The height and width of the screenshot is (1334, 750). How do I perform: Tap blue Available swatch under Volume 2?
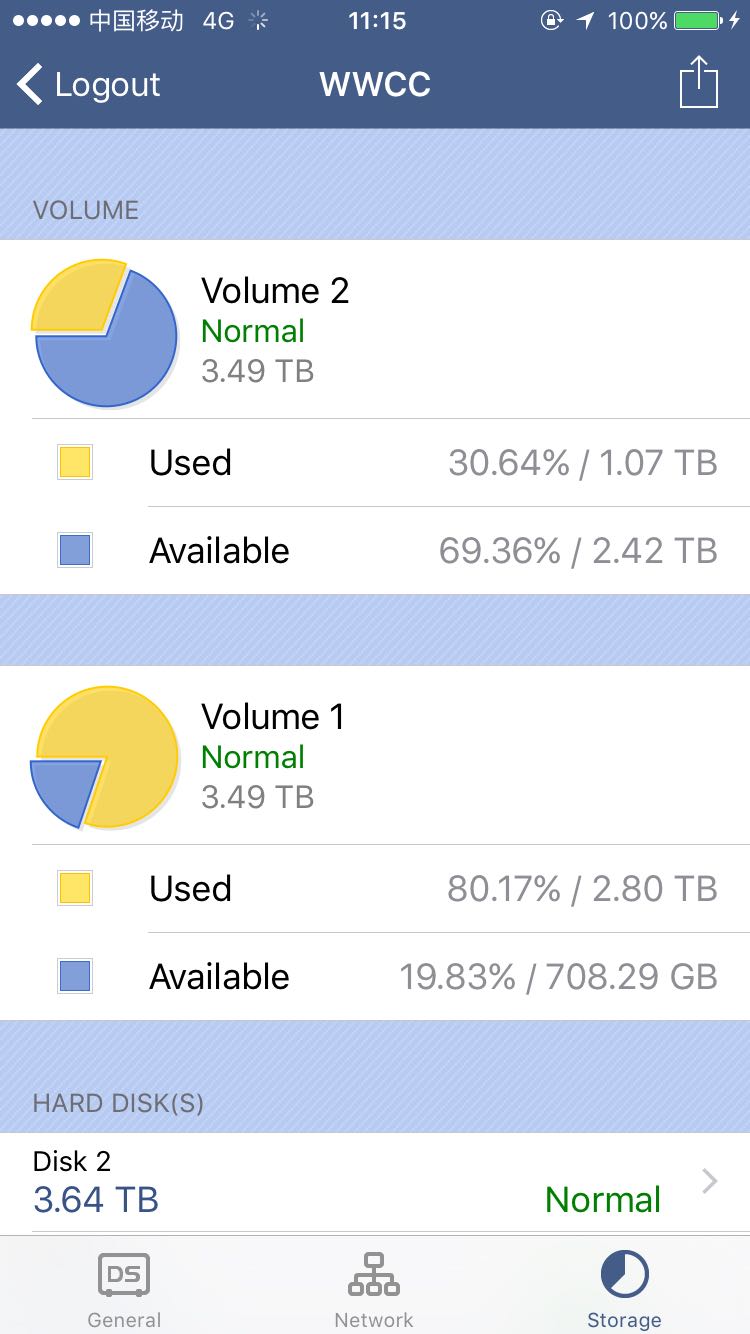tap(75, 551)
